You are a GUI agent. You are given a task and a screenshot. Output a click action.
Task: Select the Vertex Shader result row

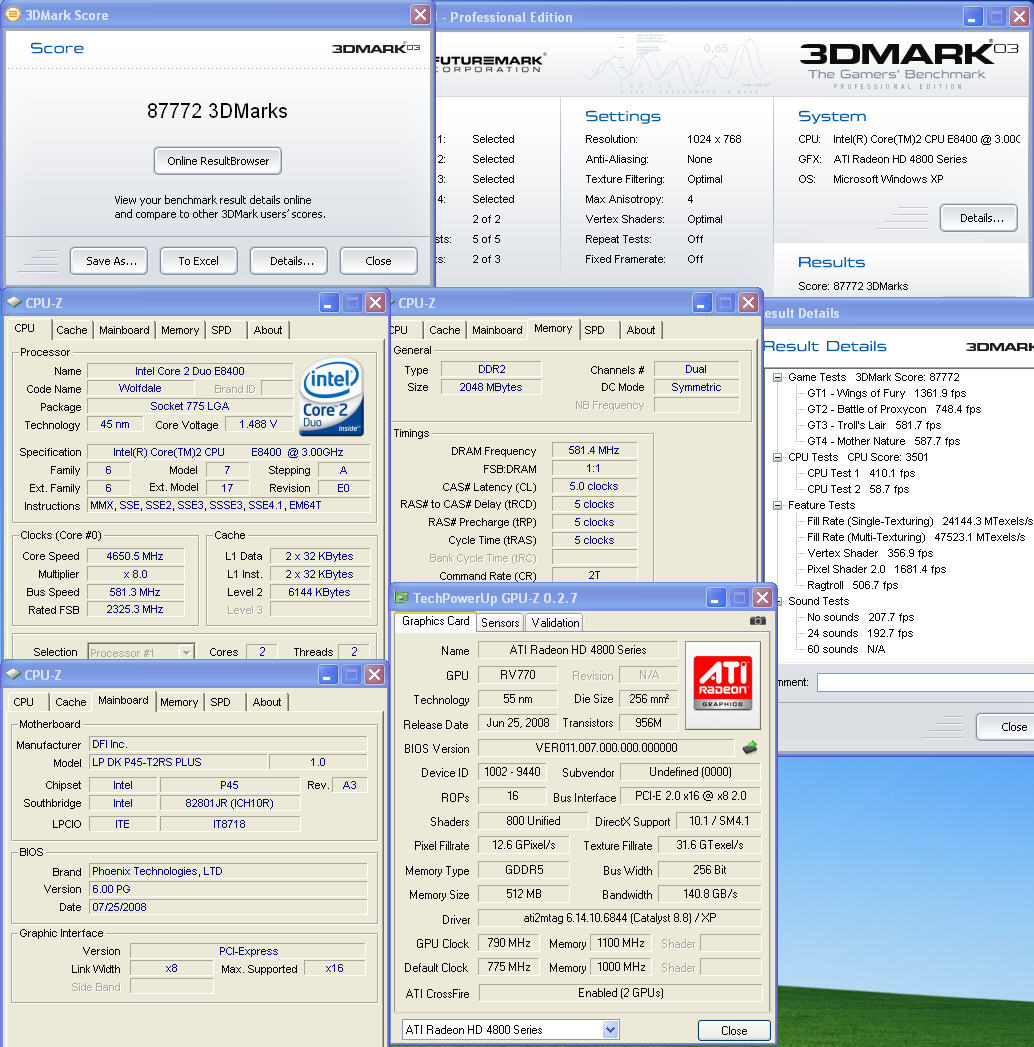pyautogui.click(x=870, y=554)
